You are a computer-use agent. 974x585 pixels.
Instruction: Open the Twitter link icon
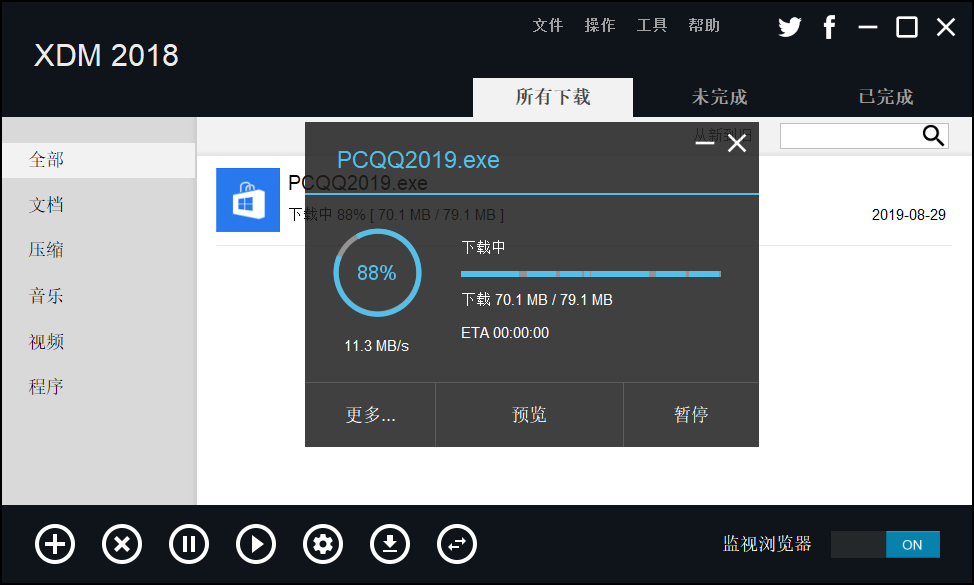tap(790, 27)
